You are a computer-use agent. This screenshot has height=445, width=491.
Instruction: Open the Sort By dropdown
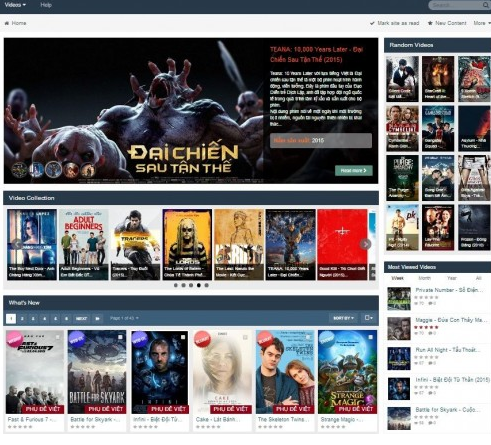pos(343,318)
